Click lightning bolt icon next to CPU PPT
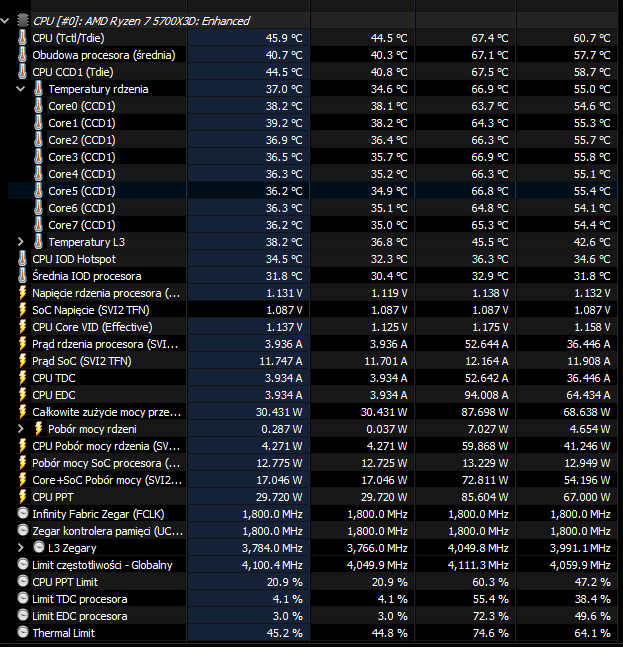Screen dimensions: 623x647 [23, 497]
